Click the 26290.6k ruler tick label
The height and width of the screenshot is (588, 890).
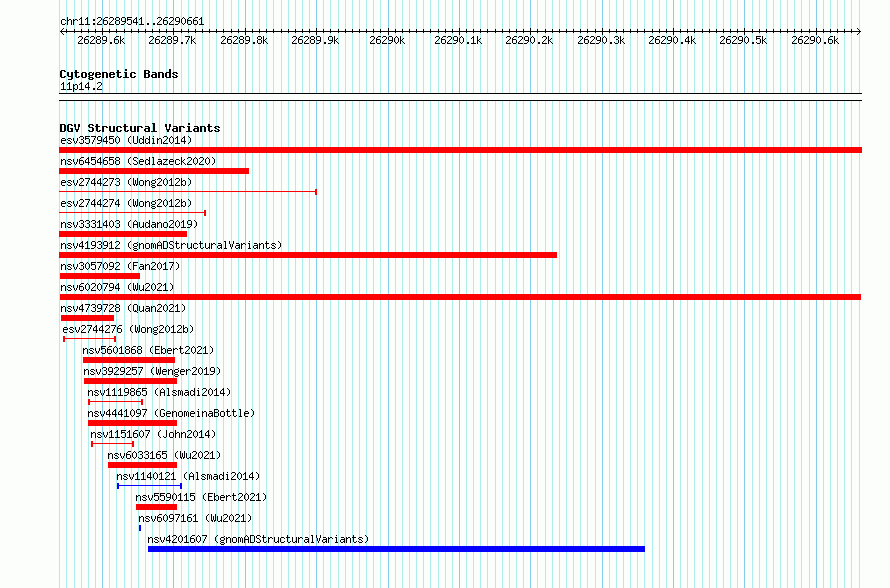click(815, 40)
